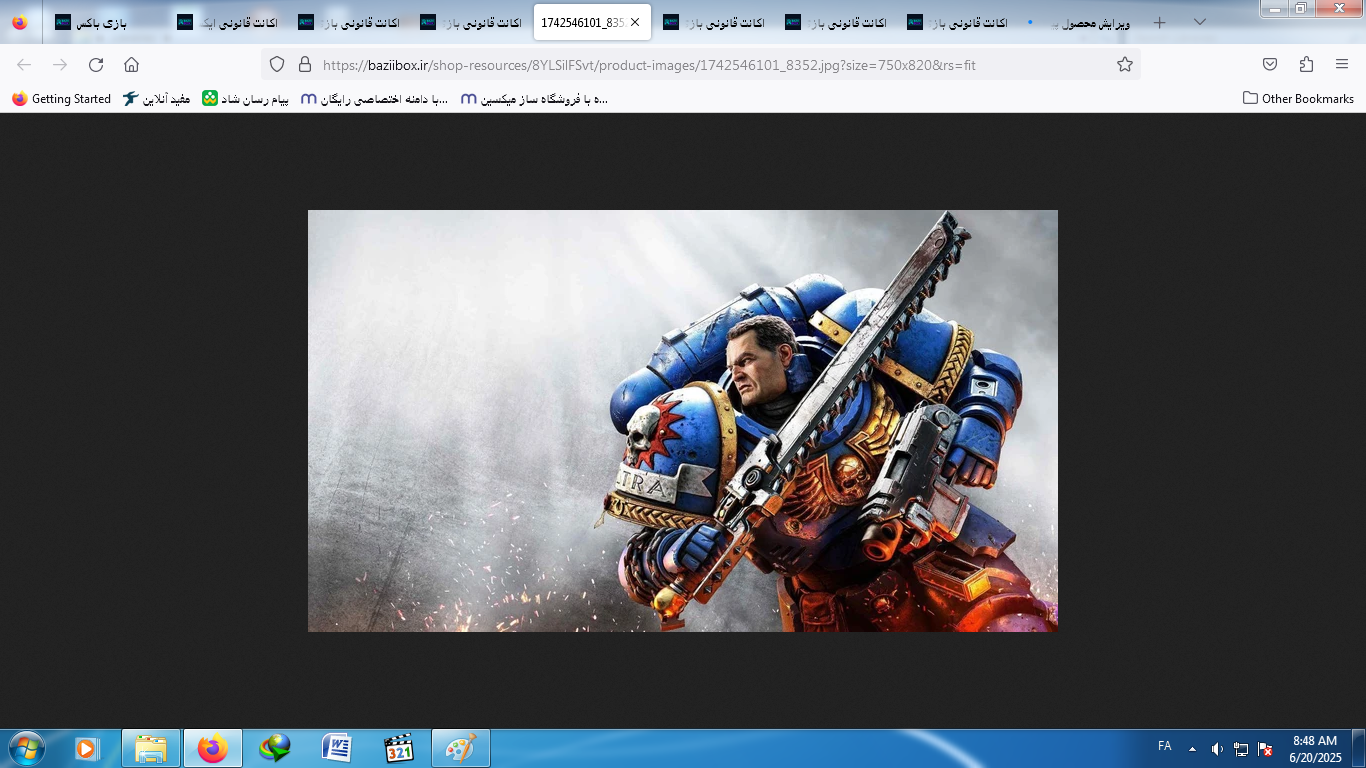Open با فروشگاه ساز میکسین bookmark
This screenshot has height=768, width=1366.
[534, 99]
